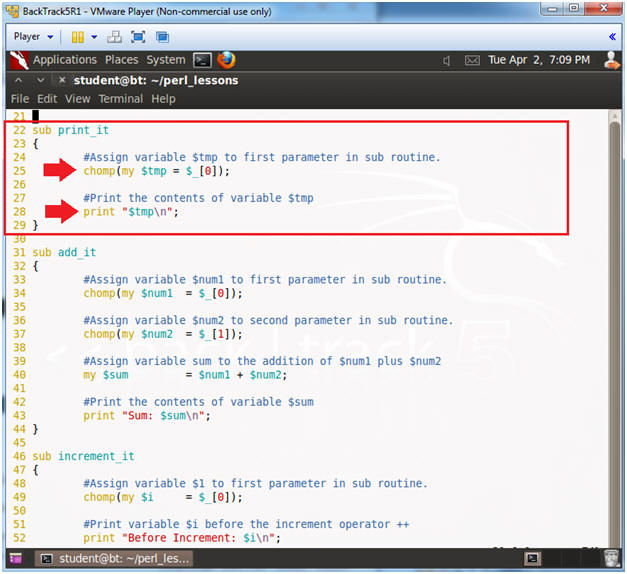This screenshot has width=627, height=574.
Task: Click 'chomp(my $num1' on line 34
Action: (x=128, y=293)
